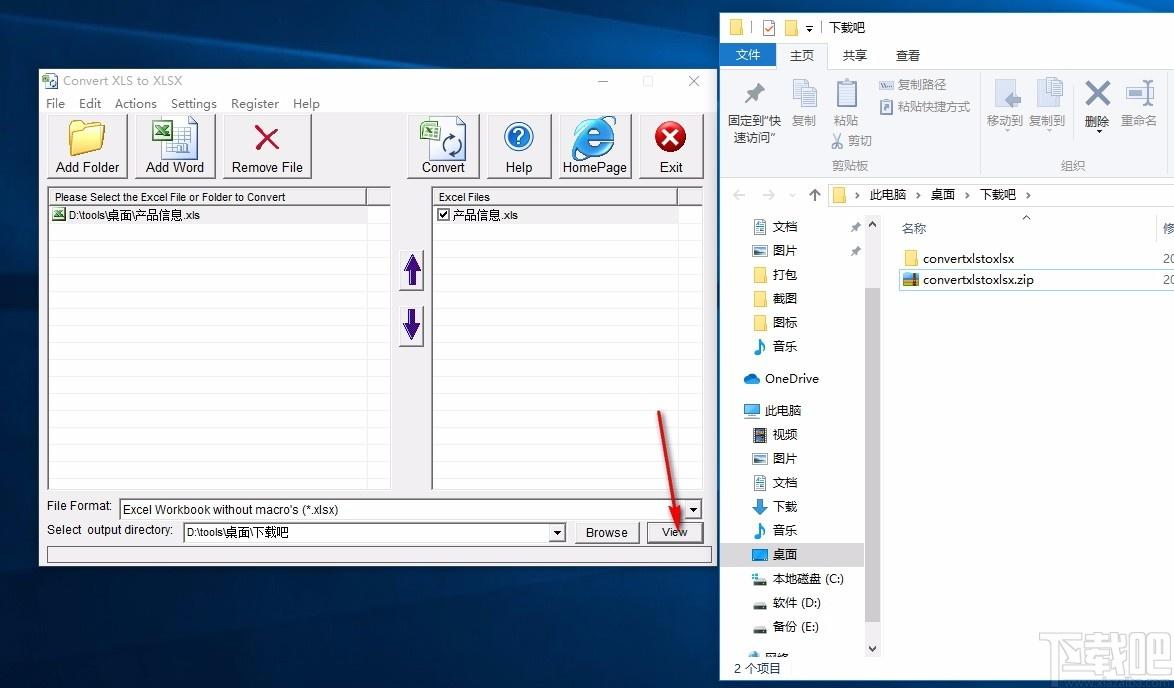
Task: Switch to 共享 ribbon tab
Action: (854, 55)
